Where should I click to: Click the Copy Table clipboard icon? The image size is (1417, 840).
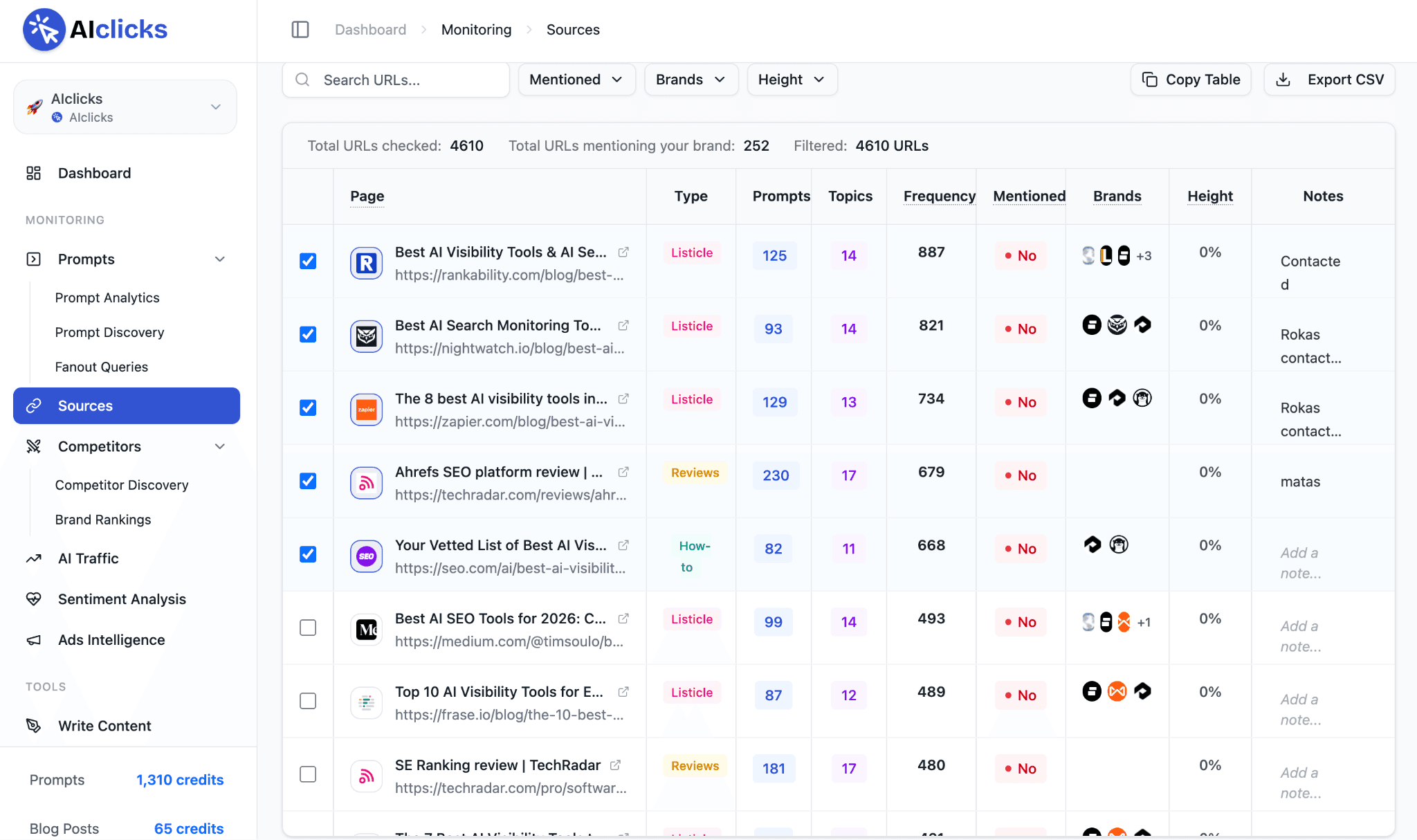click(x=1150, y=80)
